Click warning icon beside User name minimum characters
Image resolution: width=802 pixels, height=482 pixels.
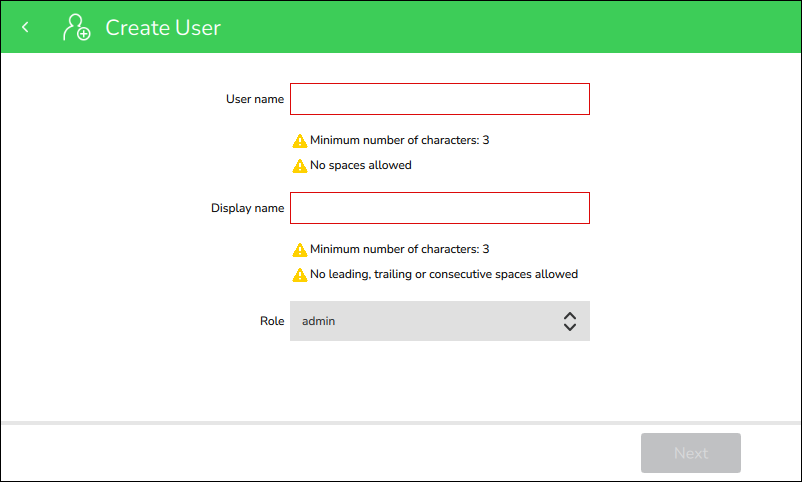[x=300, y=141]
